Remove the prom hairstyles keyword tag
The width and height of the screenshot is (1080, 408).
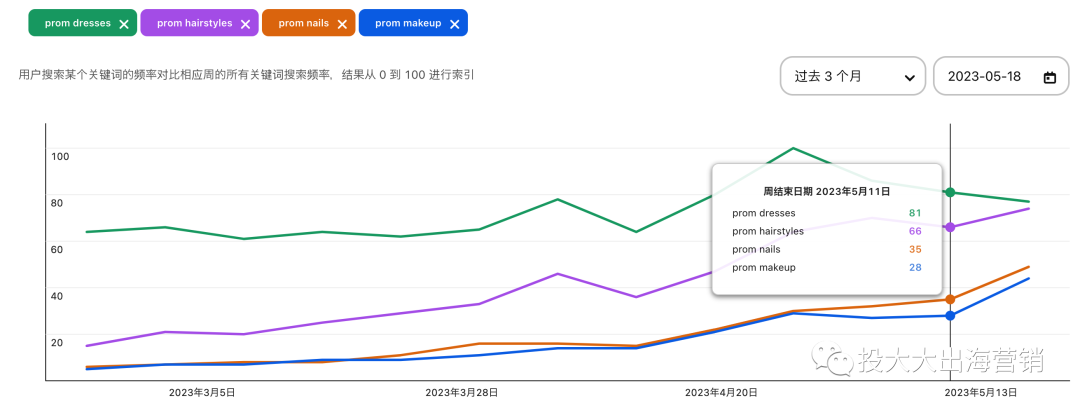point(243,24)
